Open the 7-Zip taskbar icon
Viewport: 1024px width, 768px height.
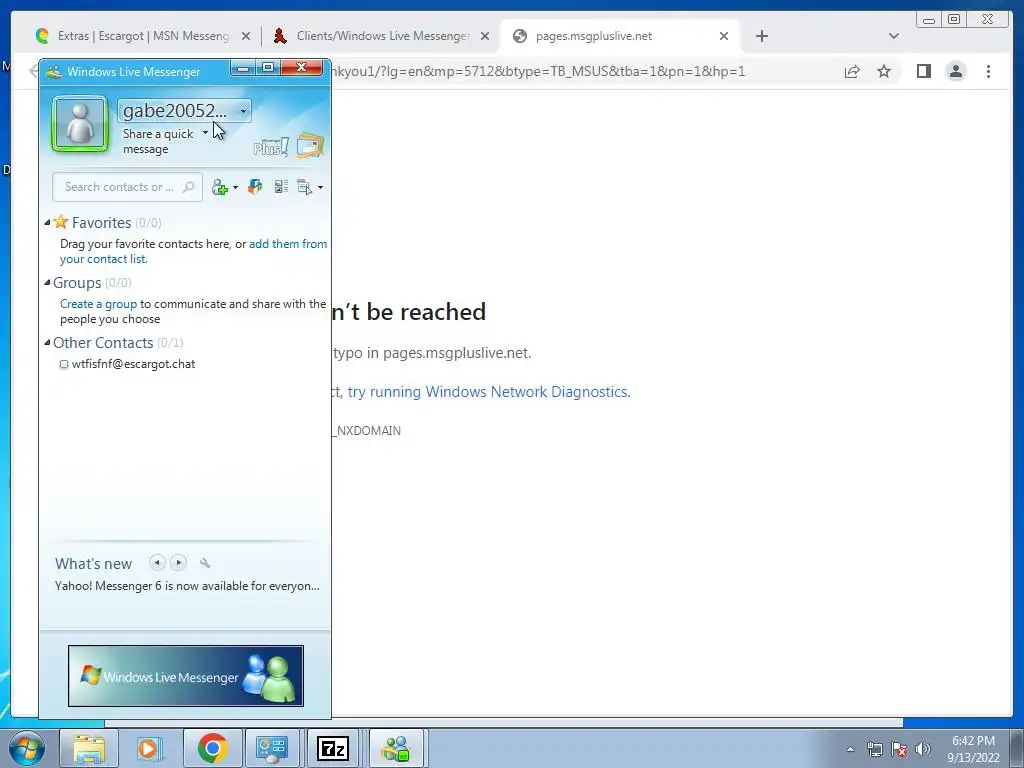(333, 748)
